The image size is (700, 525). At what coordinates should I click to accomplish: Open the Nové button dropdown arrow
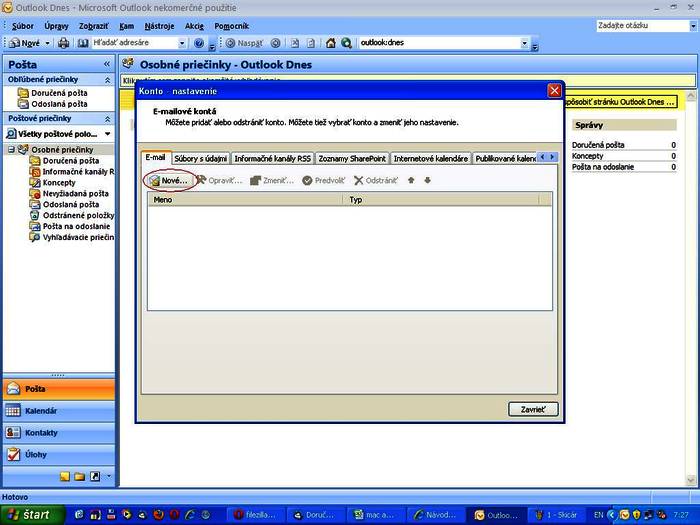(47, 43)
